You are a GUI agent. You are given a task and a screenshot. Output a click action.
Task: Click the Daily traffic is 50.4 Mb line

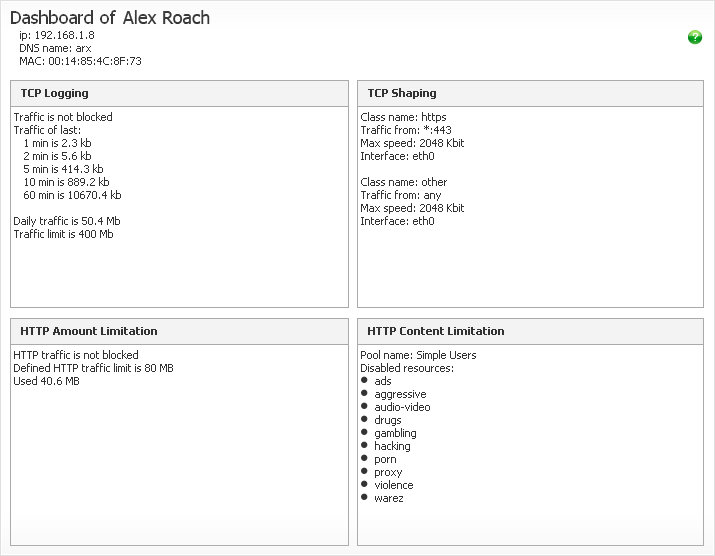coord(67,221)
